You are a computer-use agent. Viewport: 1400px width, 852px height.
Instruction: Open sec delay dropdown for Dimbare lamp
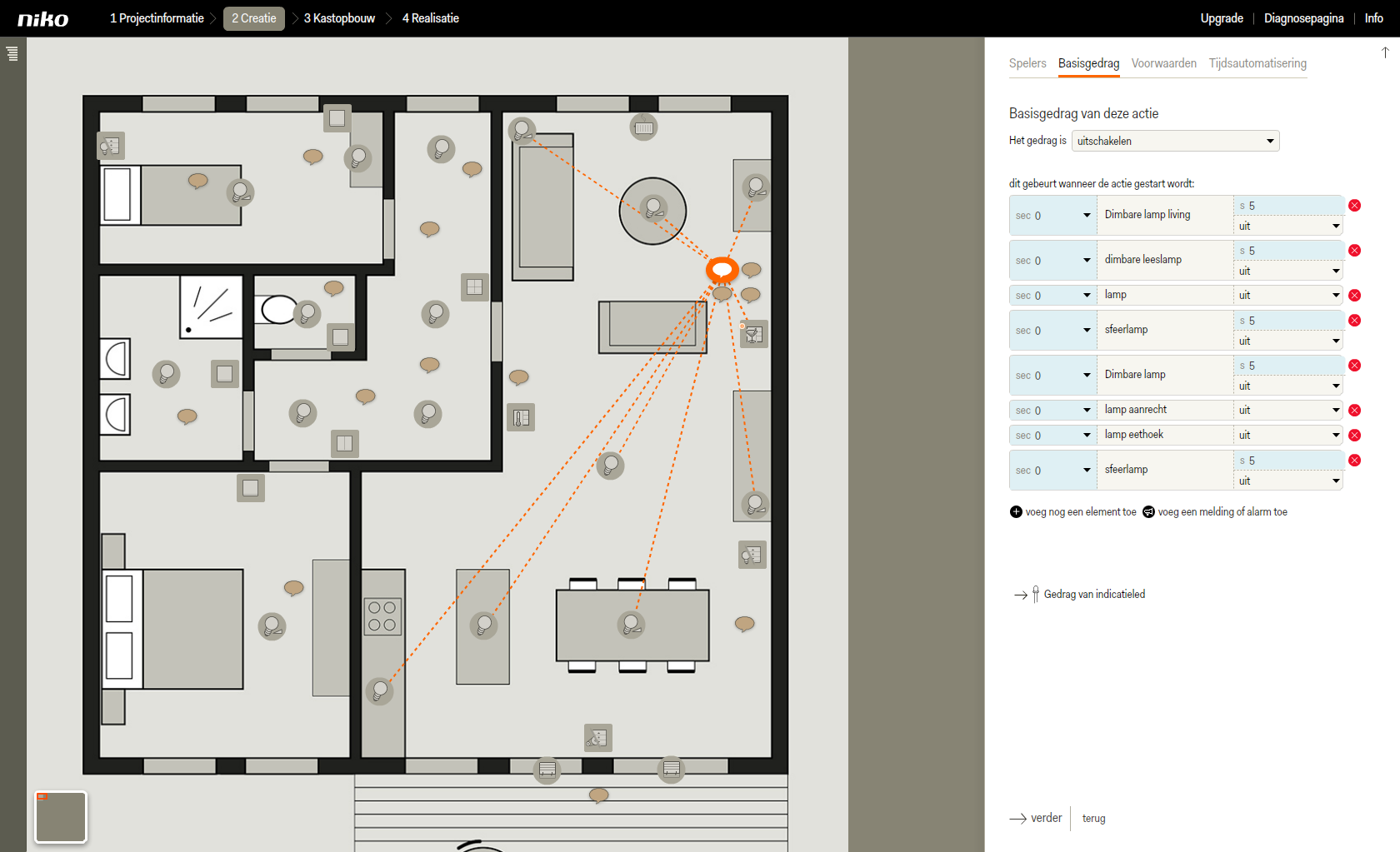point(1052,376)
